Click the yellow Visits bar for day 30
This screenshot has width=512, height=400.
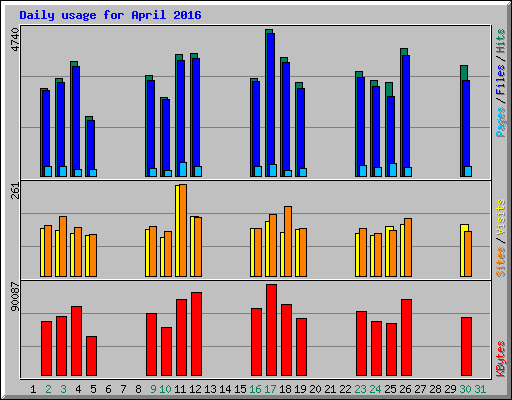(463, 250)
